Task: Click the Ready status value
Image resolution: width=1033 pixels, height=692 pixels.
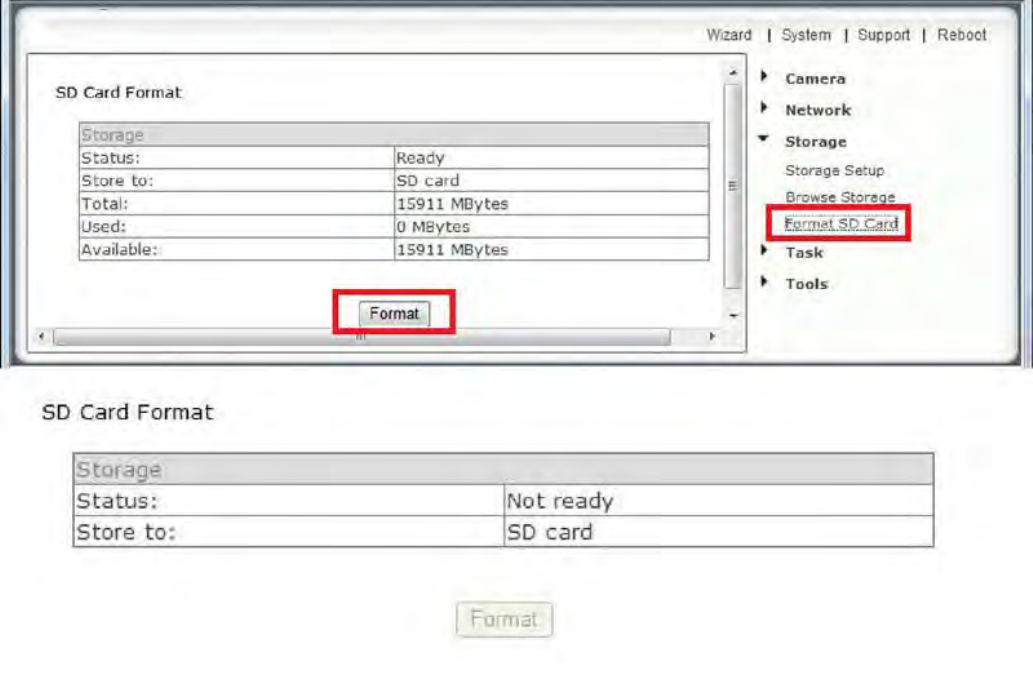Action: [x=420, y=158]
